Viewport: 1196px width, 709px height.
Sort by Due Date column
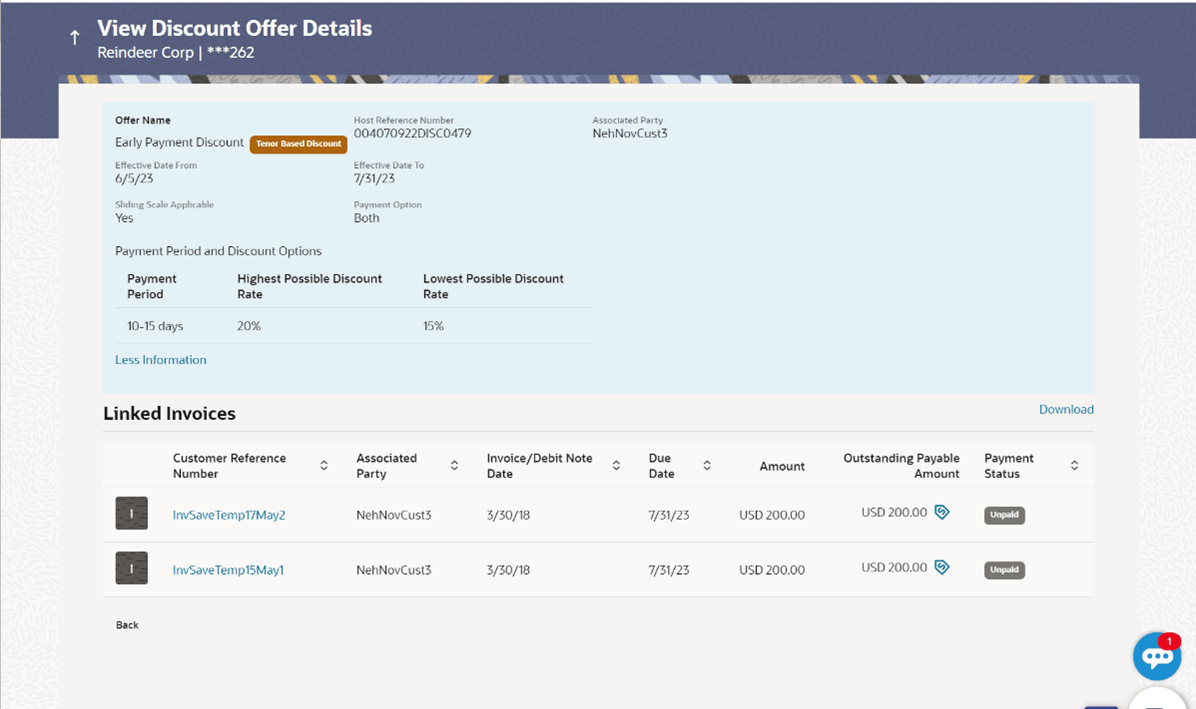pos(707,466)
